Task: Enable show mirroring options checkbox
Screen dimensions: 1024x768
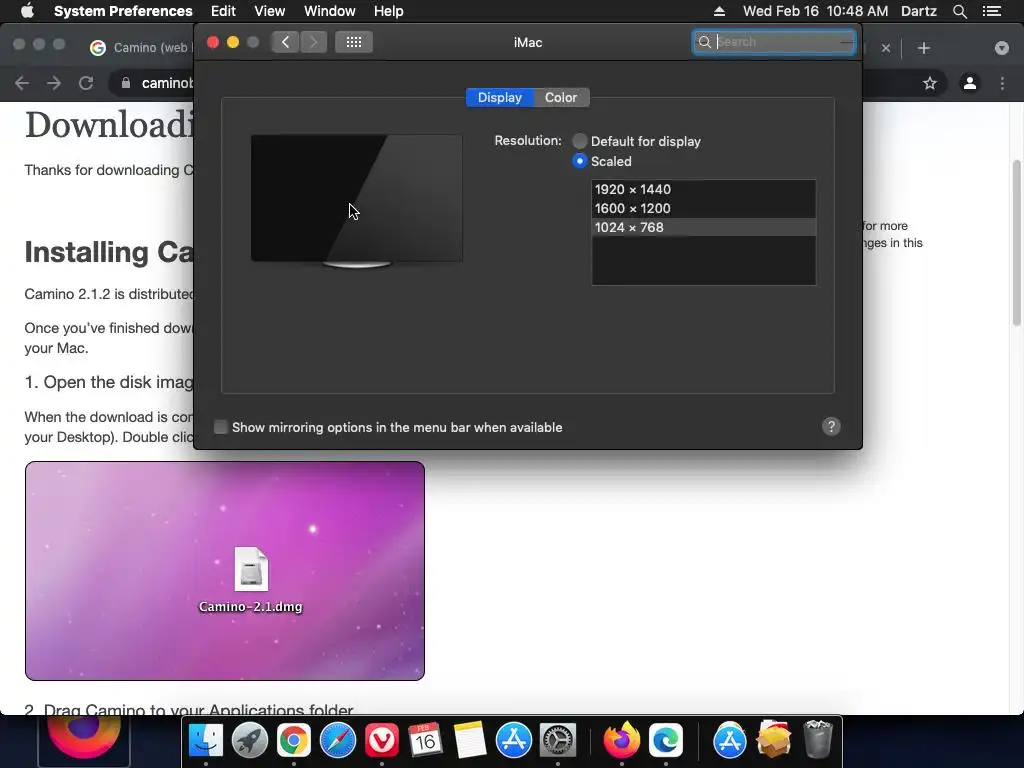Action: 221,427
